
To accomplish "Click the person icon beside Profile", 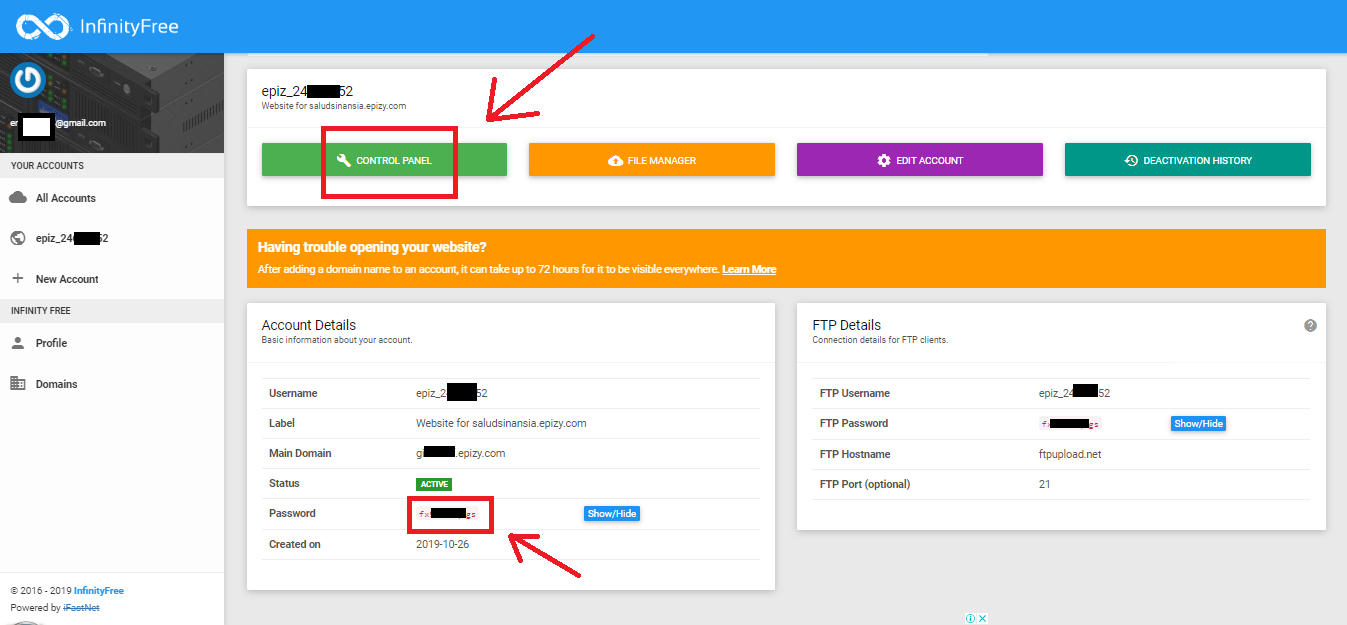I will pos(17,343).
